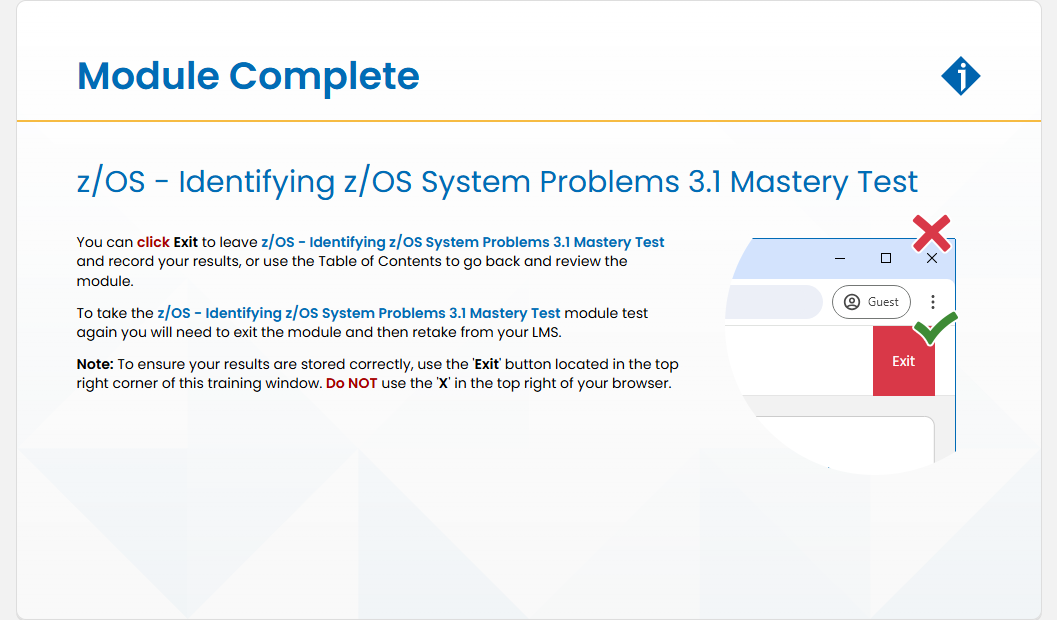The width and height of the screenshot is (1057, 620).
Task: Click the blue diamond information icon
Action: point(961,75)
